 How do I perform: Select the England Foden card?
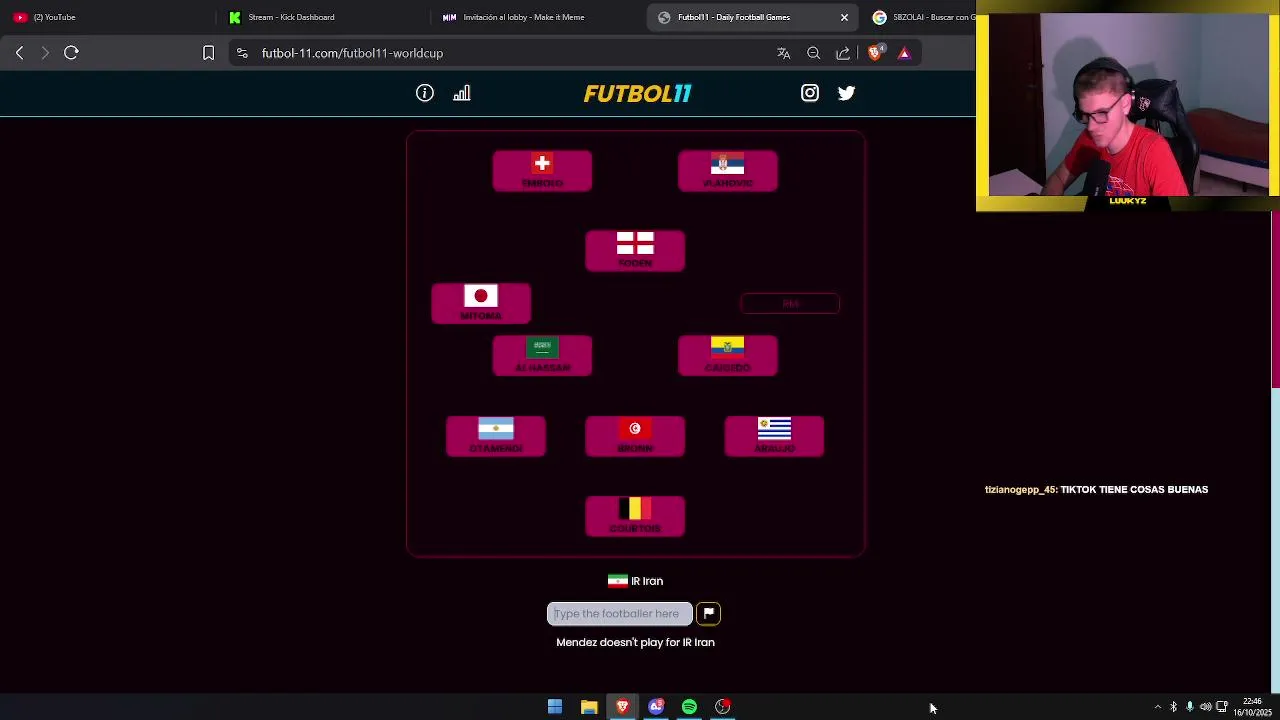pos(635,251)
